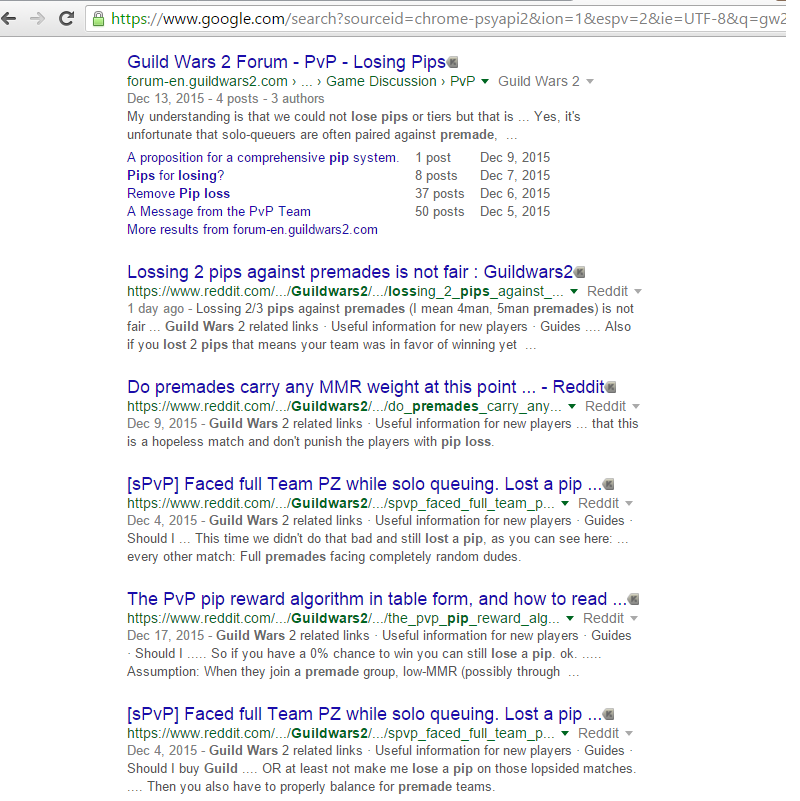Screen dimensions: 800x801
Task: Open sPvP result with 'random dudes' snippet
Action: click(365, 484)
